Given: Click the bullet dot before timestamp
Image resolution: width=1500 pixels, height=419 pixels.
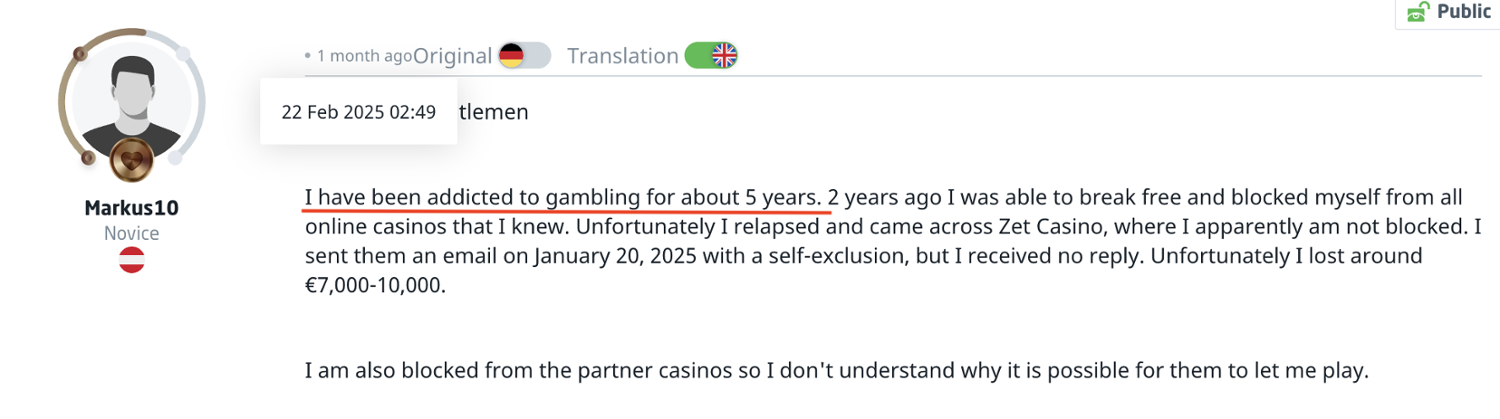Looking at the screenshot, I should tap(308, 57).
